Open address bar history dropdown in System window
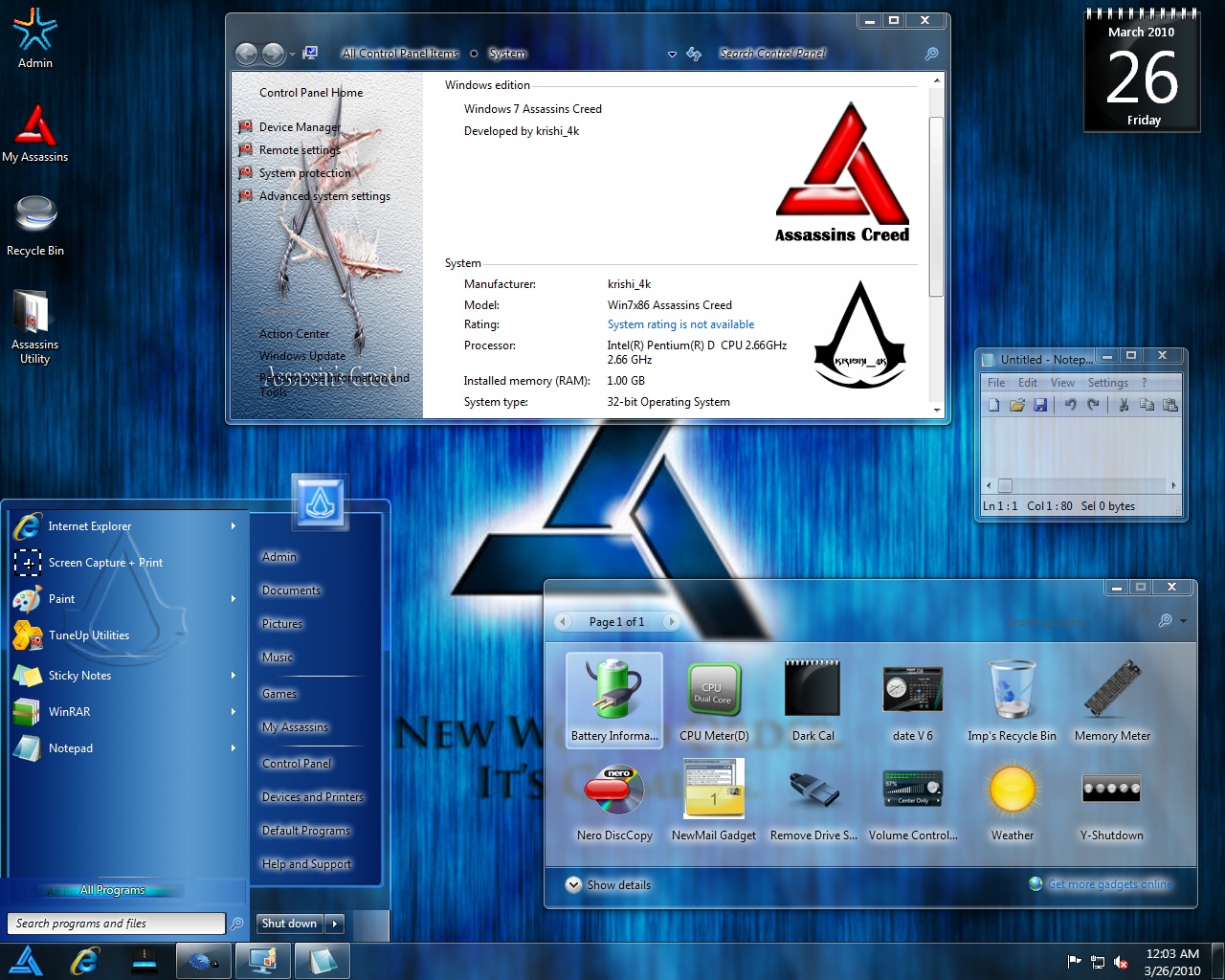Viewport: 1225px width, 980px height. pos(672,54)
